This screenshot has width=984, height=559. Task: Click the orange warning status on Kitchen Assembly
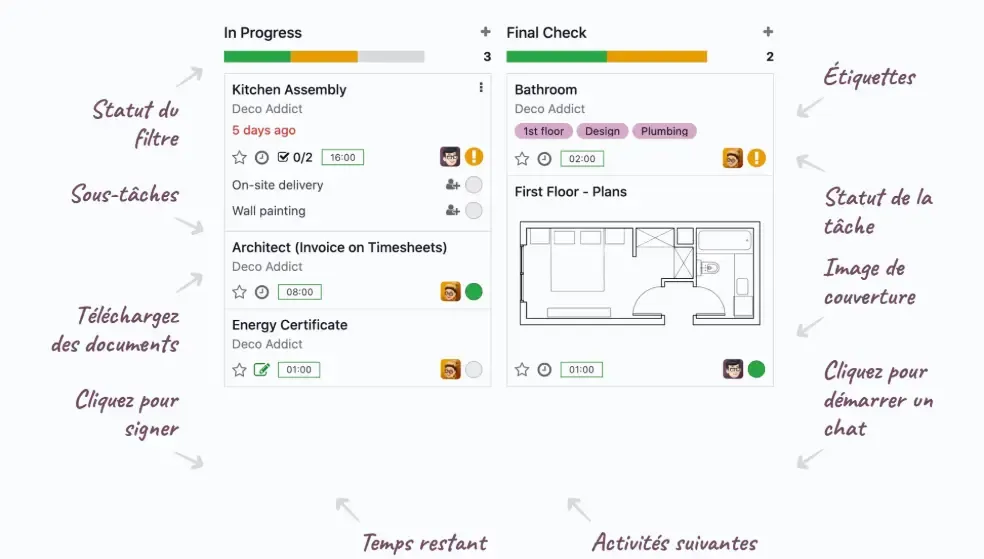point(474,157)
